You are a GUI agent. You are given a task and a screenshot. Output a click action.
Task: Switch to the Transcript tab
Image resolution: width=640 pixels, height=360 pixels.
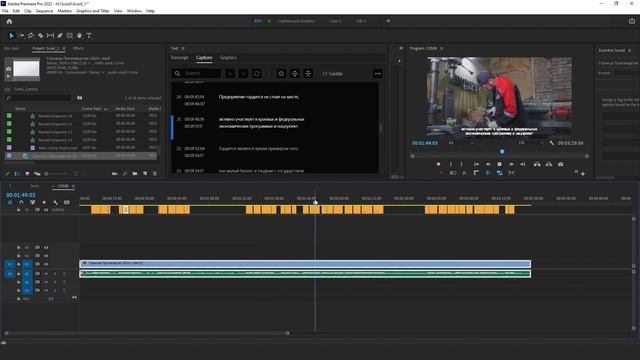179,58
